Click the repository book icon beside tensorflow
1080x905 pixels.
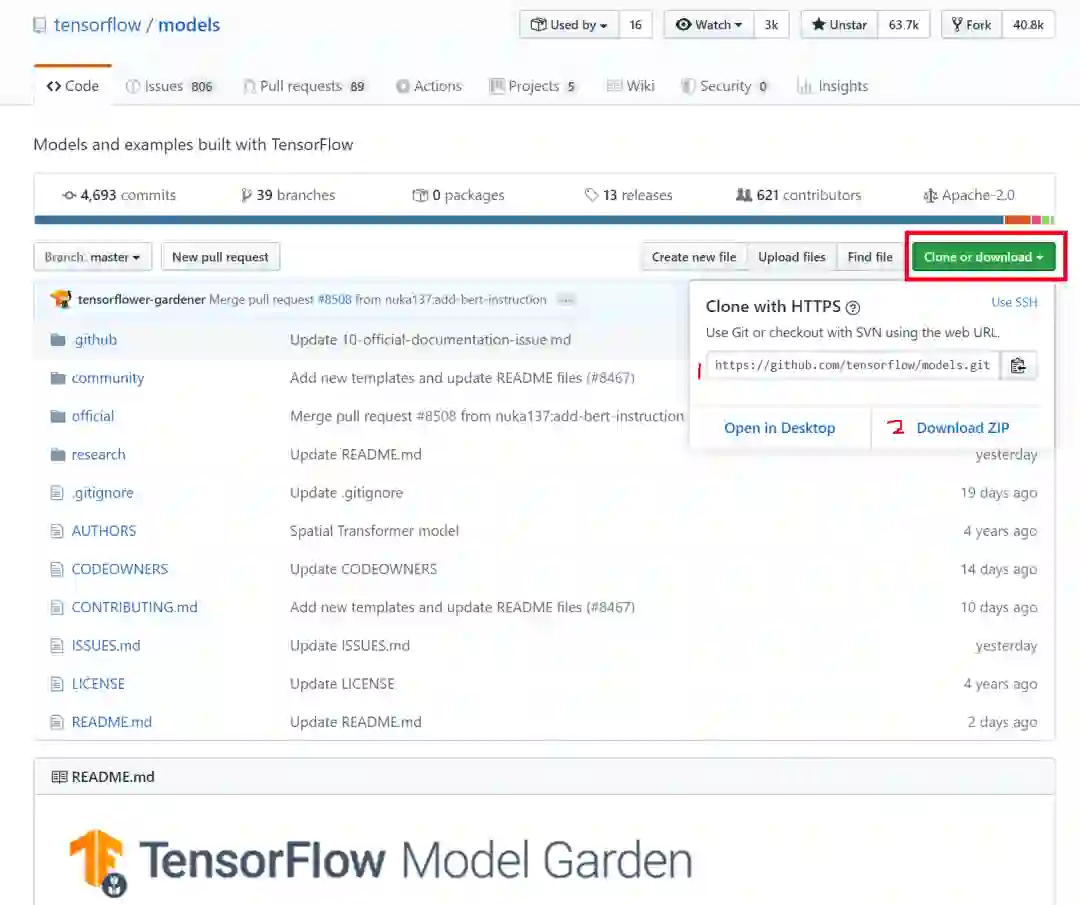pyautogui.click(x=39, y=25)
